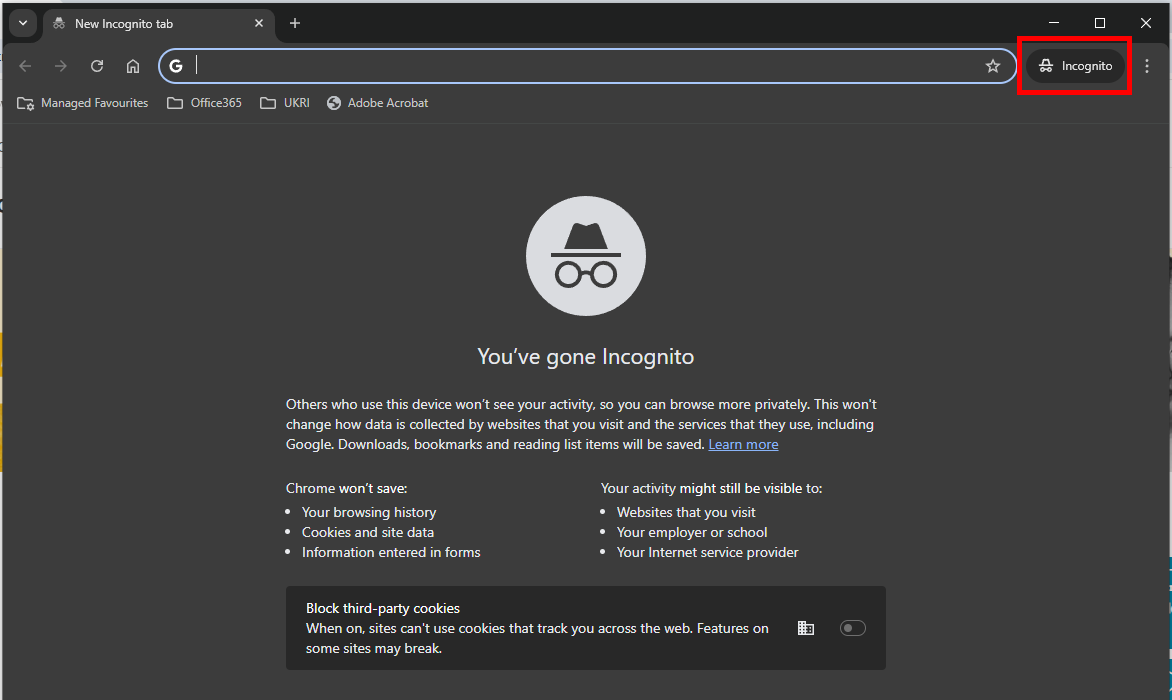This screenshot has width=1172, height=700.
Task: Open Managed Favourites bookmark folder
Action: coord(82,103)
